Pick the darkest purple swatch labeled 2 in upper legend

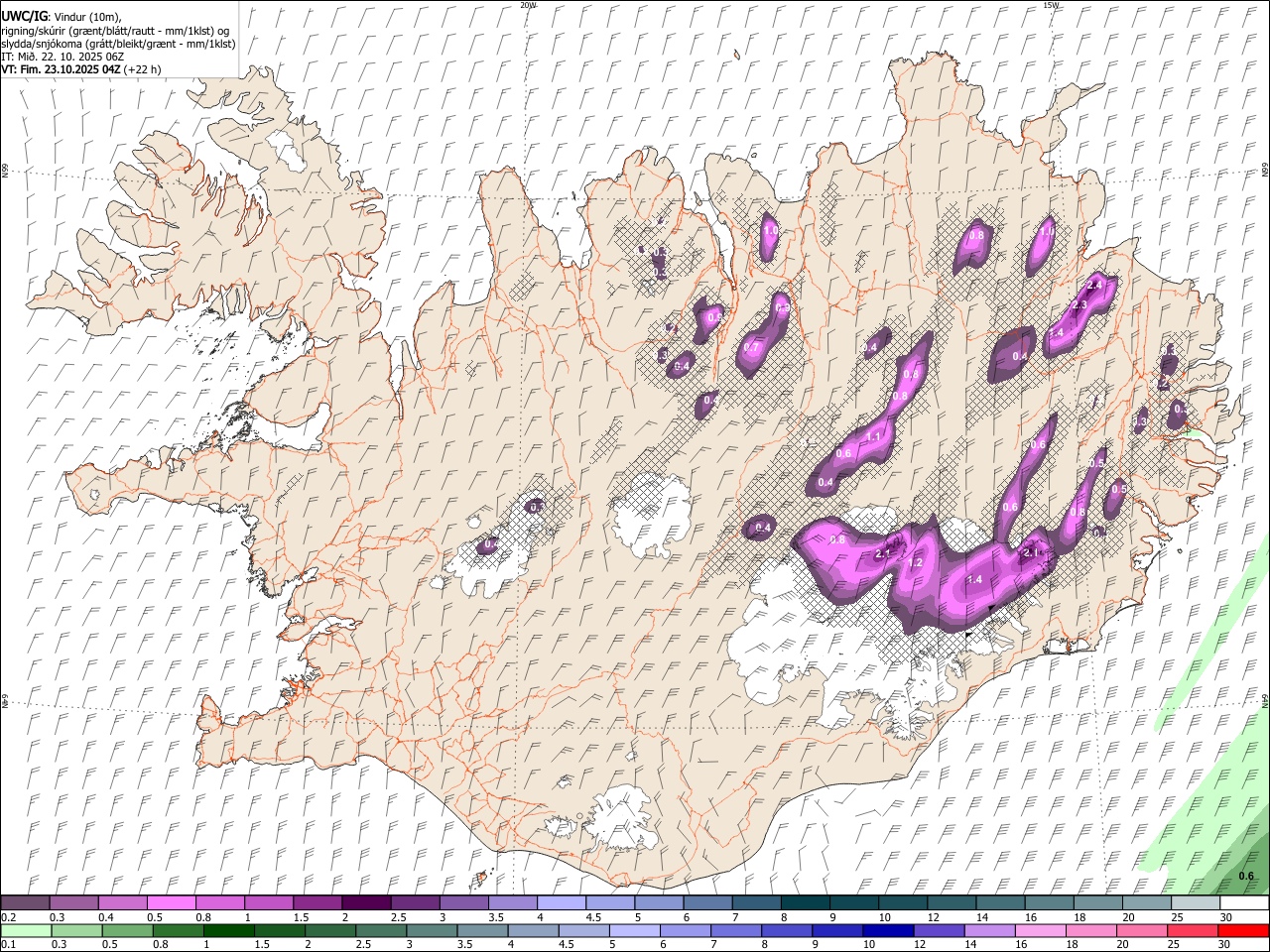[365, 903]
